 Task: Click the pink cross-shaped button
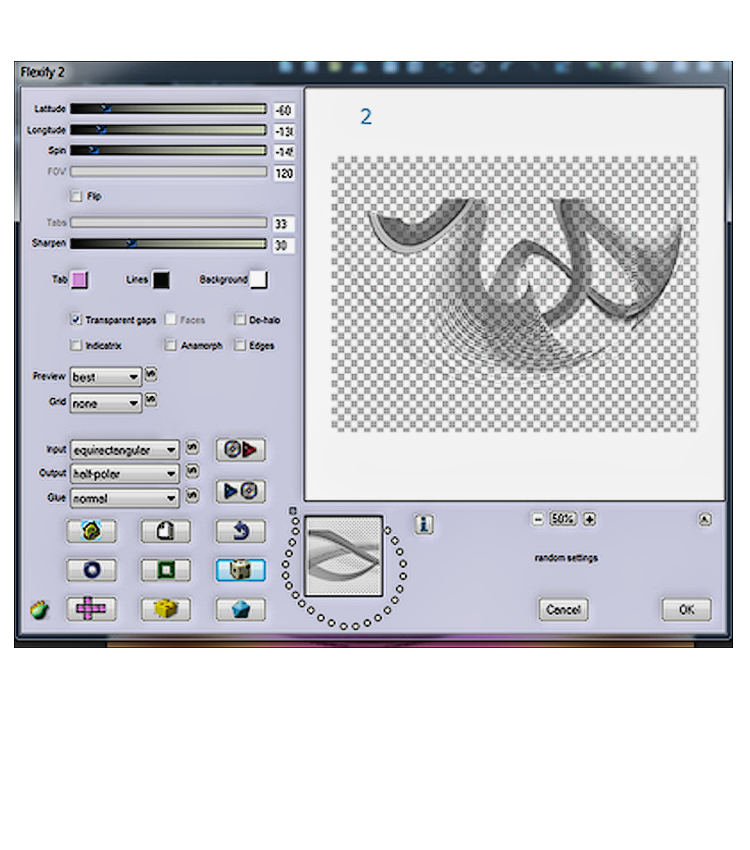coord(91,609)
